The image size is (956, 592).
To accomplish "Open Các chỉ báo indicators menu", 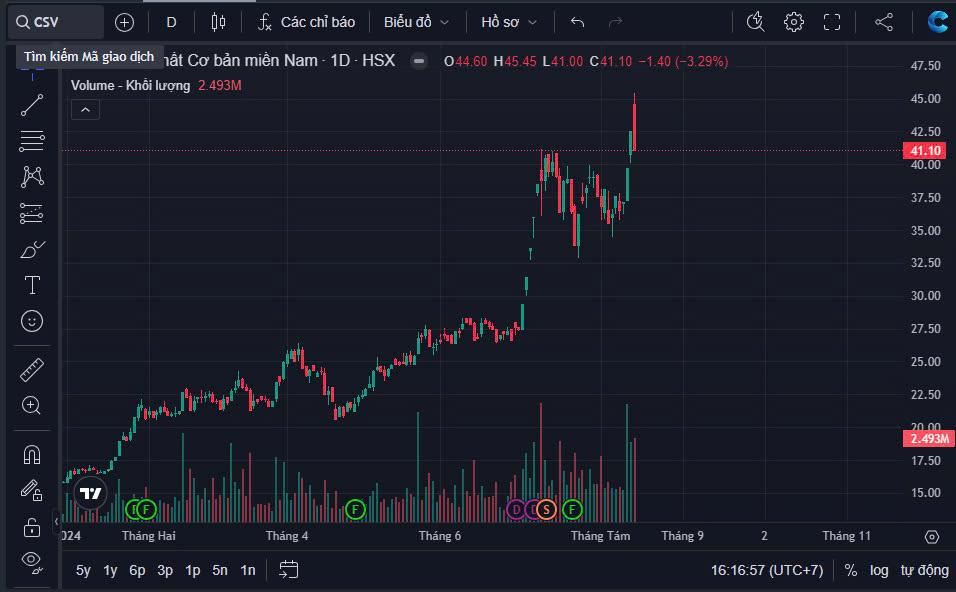I will pyautogui.click(x=306, y=22).
